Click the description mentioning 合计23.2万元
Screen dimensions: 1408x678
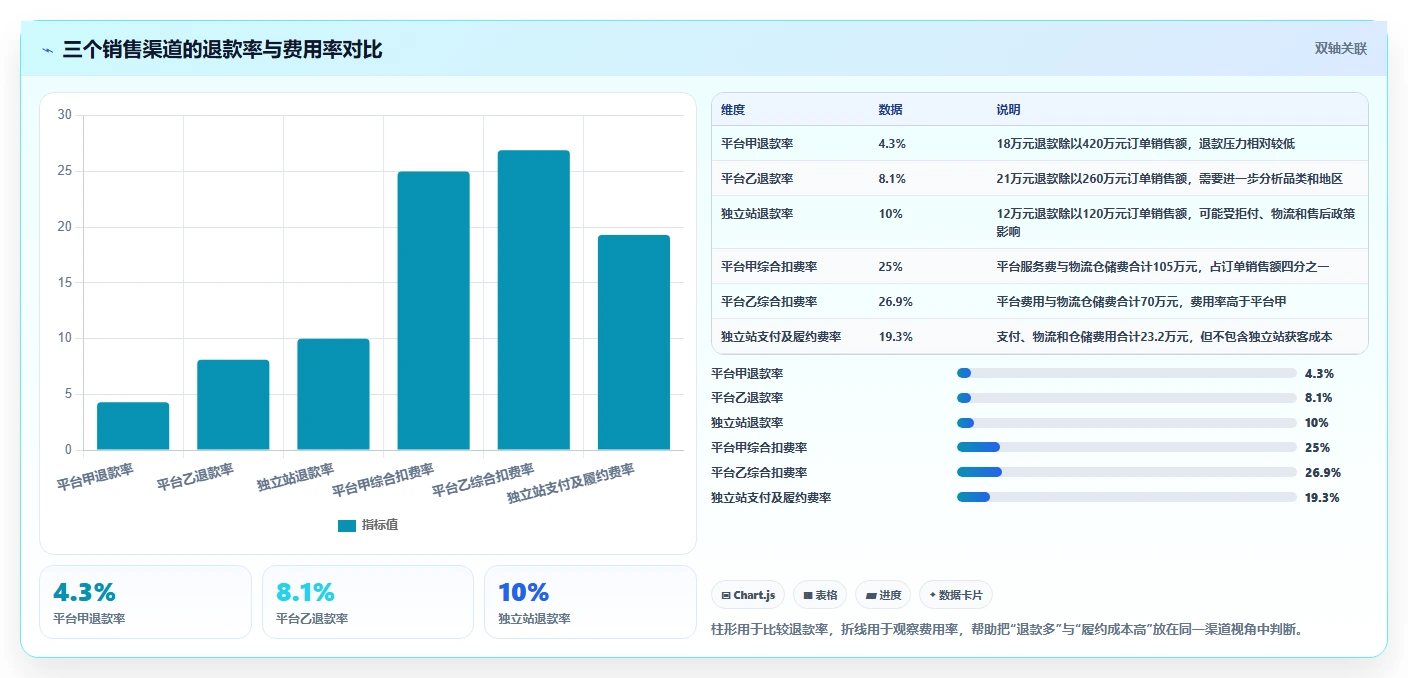click(1164, 337)
